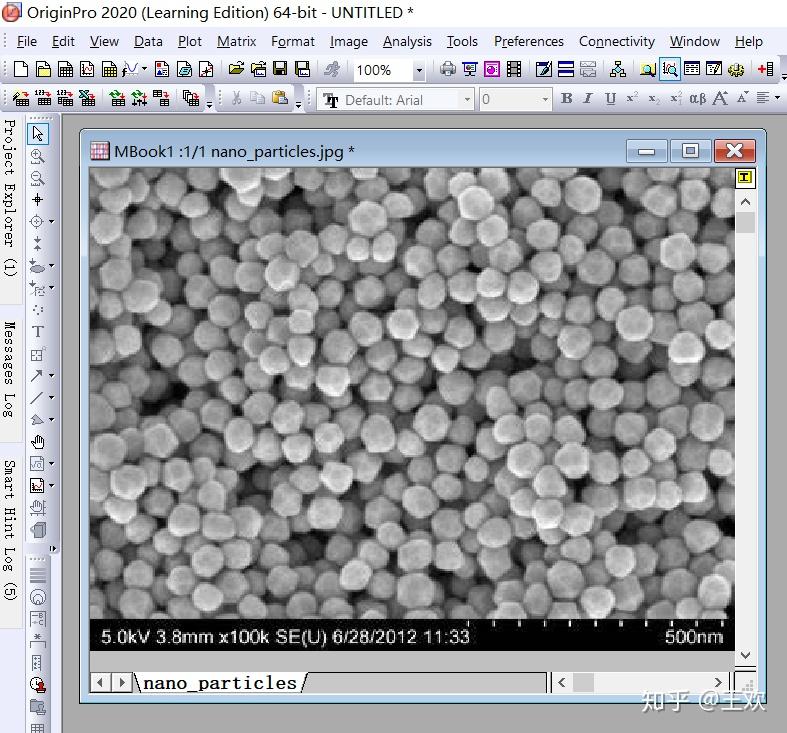Open the slide show of graphs
This screenshot has width=787, height=733.
point(470,69)
